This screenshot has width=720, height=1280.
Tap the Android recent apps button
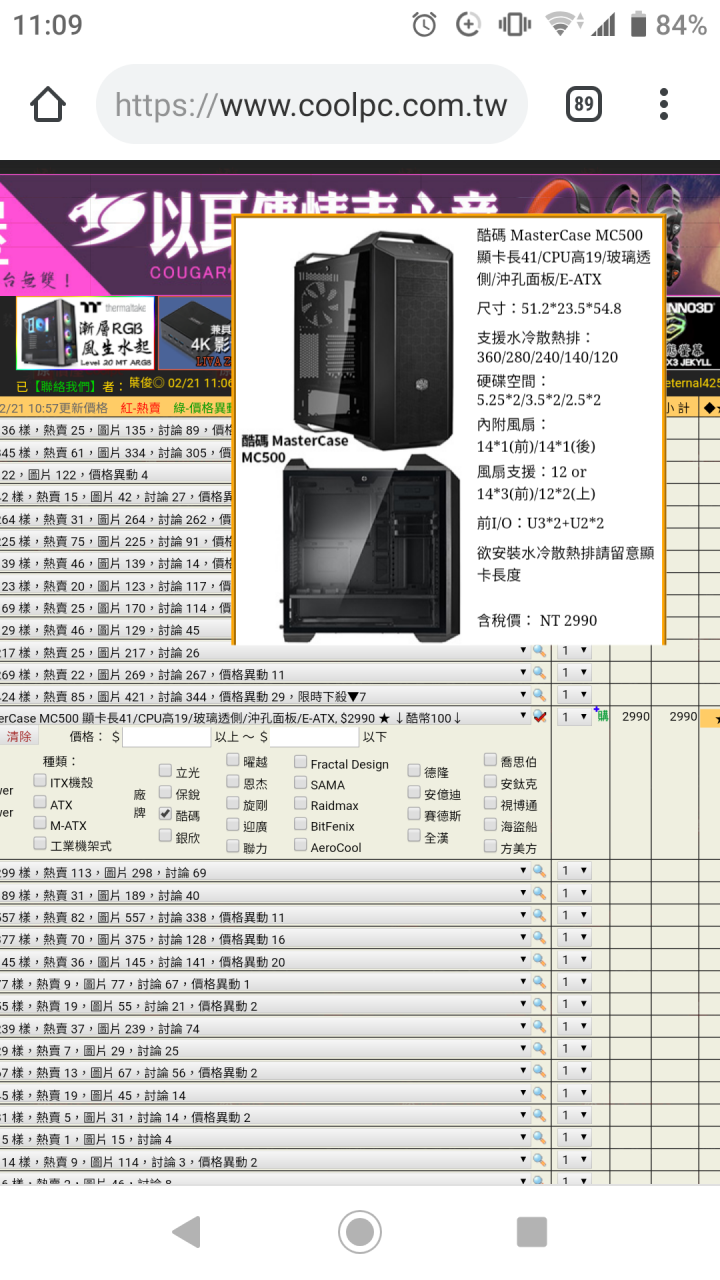coord(532,1232)
